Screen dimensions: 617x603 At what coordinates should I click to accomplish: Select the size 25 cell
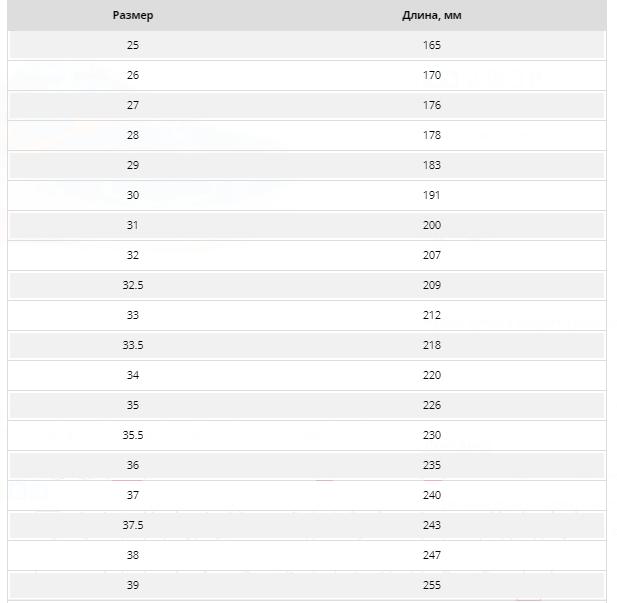(133, 45)
